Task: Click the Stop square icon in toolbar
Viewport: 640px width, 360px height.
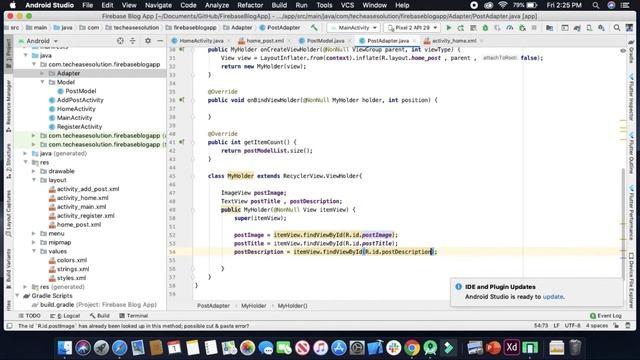Action: (x=534, y=28)
